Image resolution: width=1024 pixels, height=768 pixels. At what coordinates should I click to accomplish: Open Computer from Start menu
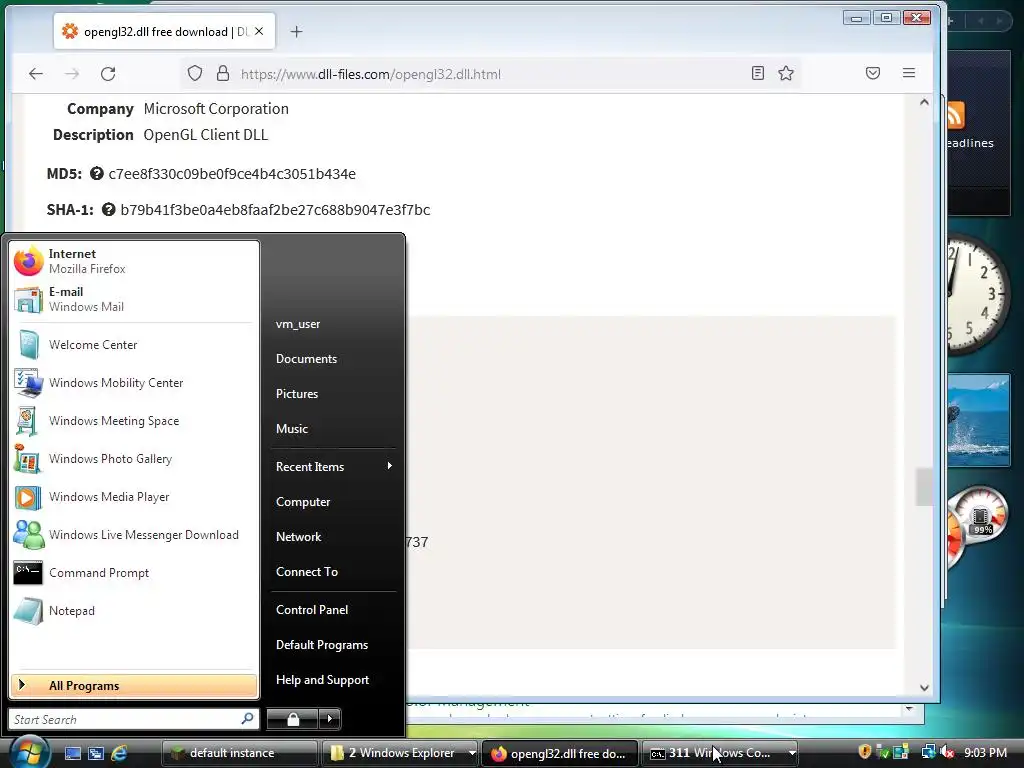click(x=303, y=502)
